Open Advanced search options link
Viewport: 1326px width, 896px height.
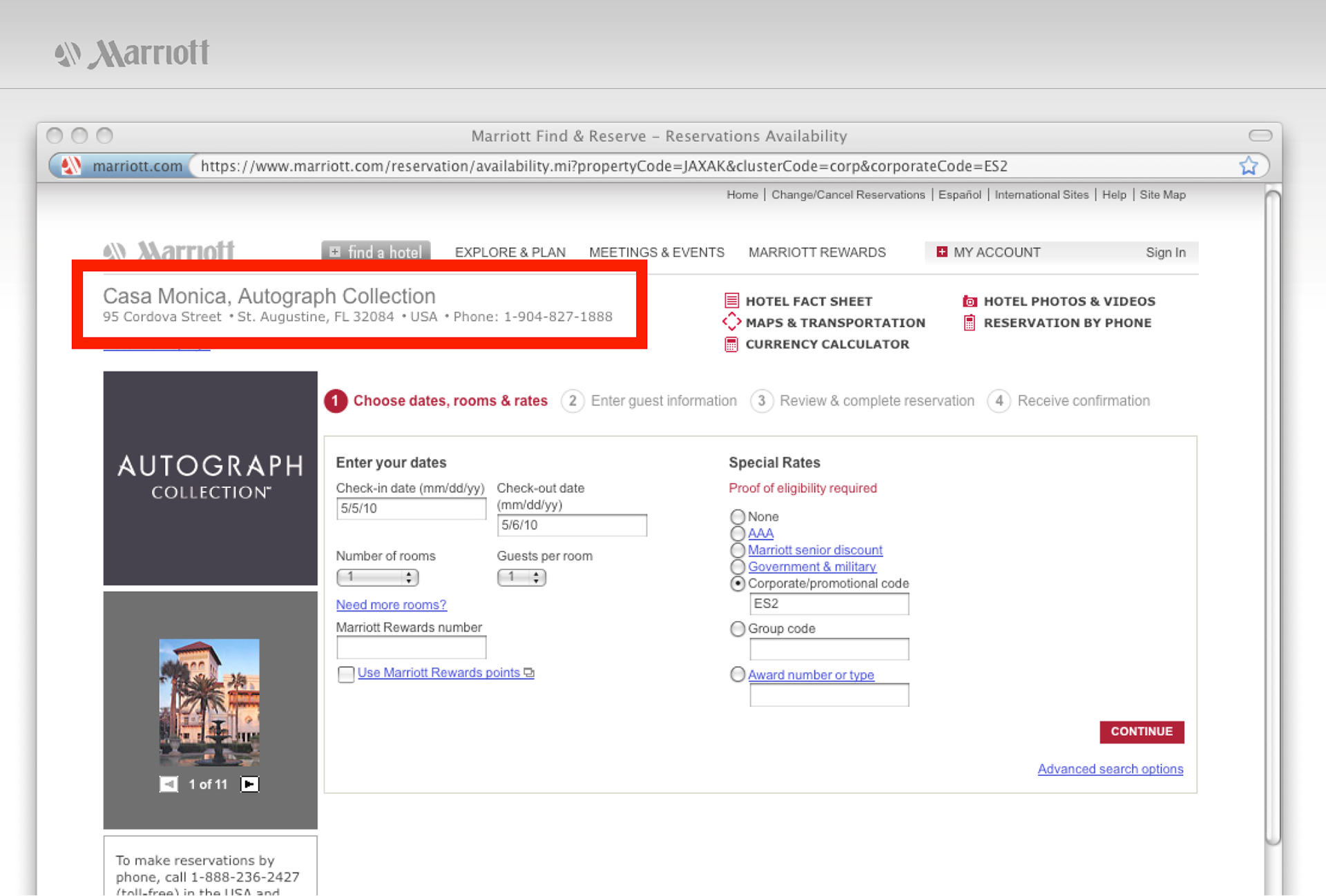[x=1110, y=769]
